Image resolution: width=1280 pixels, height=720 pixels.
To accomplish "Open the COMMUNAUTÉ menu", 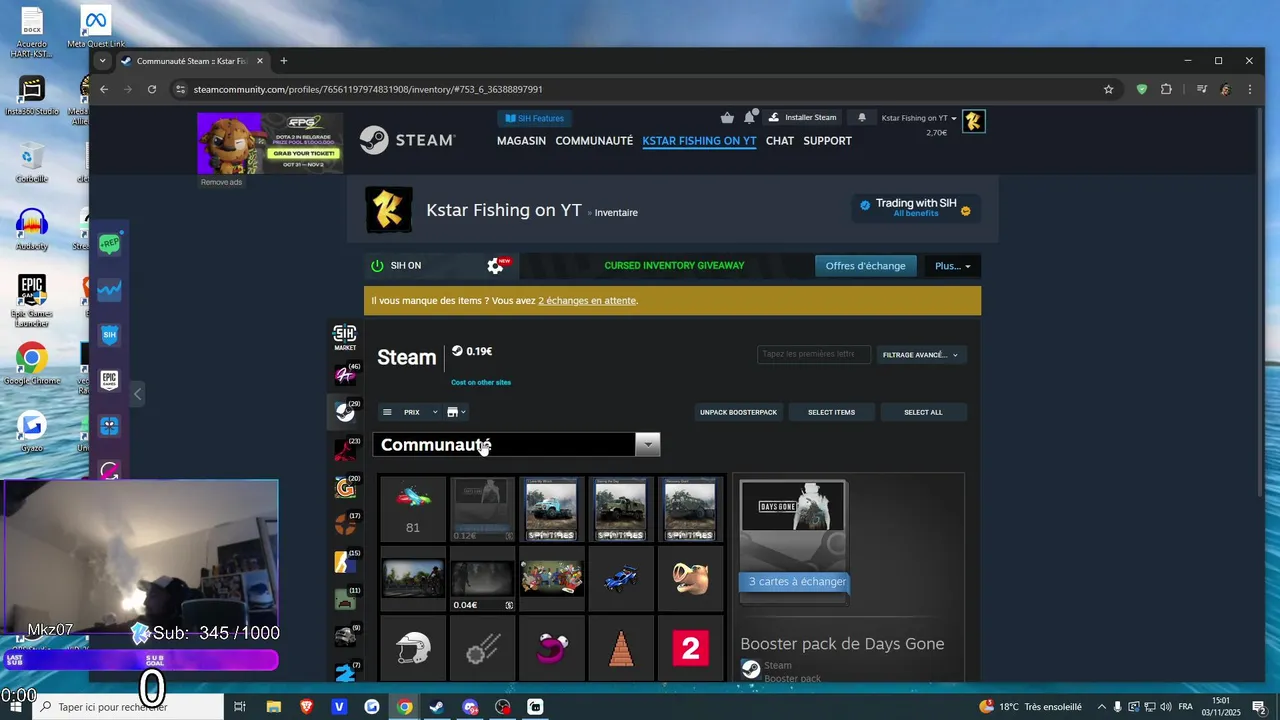I will click(x=594, y=141).
